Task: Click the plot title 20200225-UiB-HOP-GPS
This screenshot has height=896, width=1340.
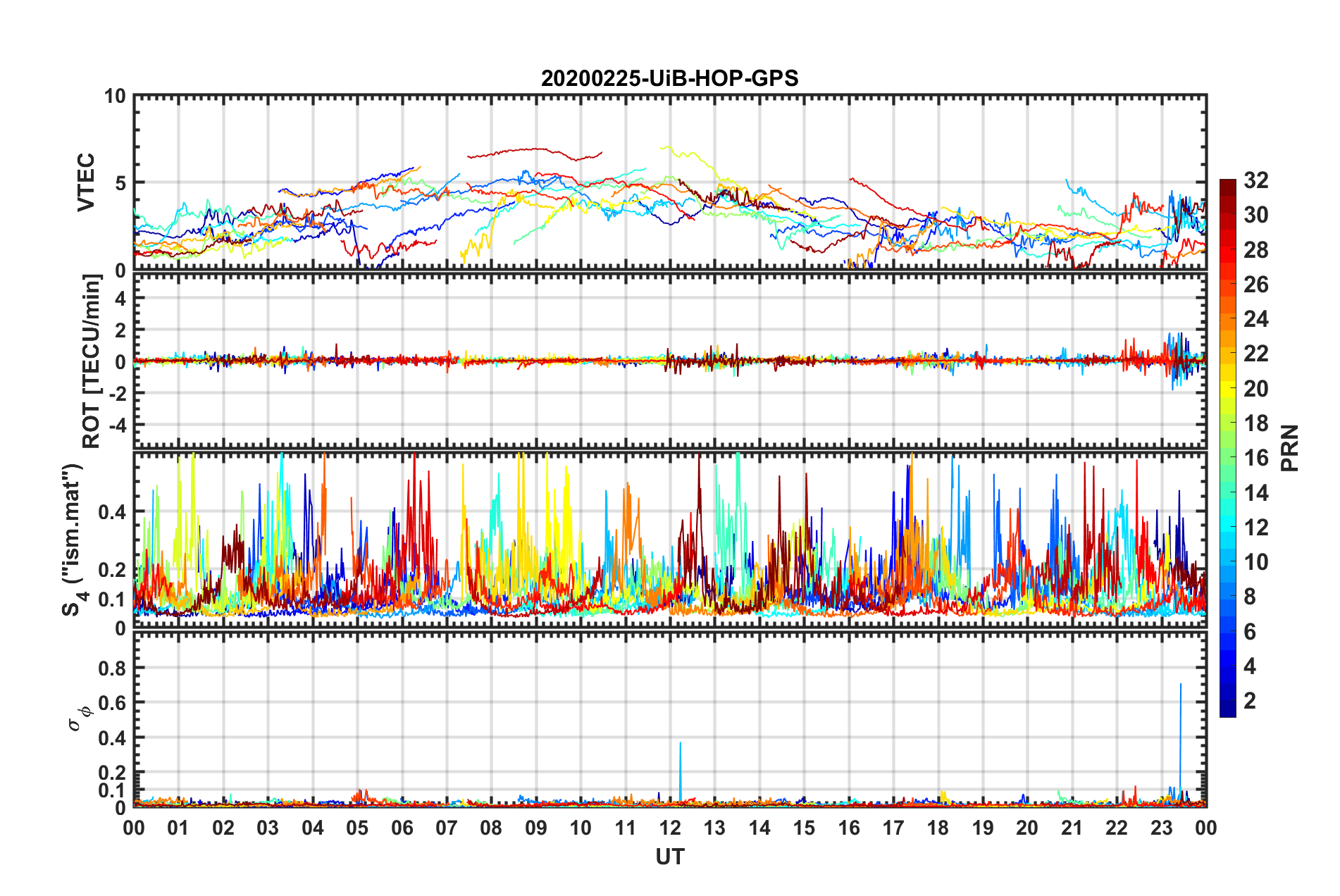Action: coord(669,78)
